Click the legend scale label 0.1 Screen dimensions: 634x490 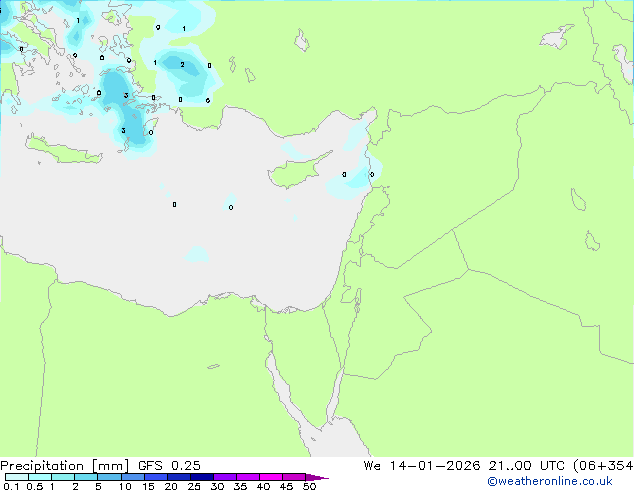pos(11,486)
